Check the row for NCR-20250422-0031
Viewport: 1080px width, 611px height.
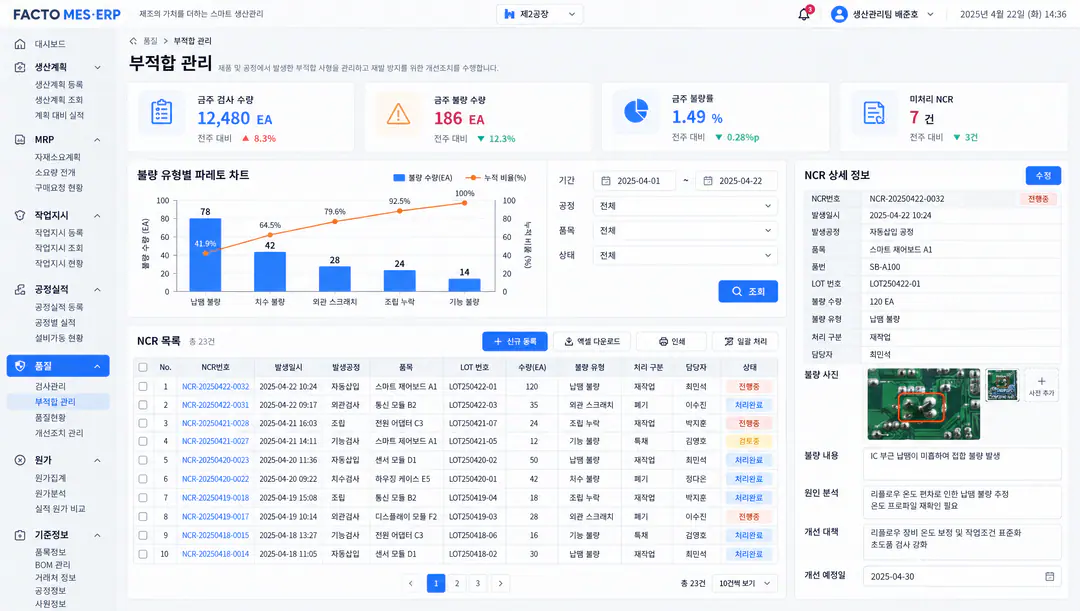tap(143, 405)
